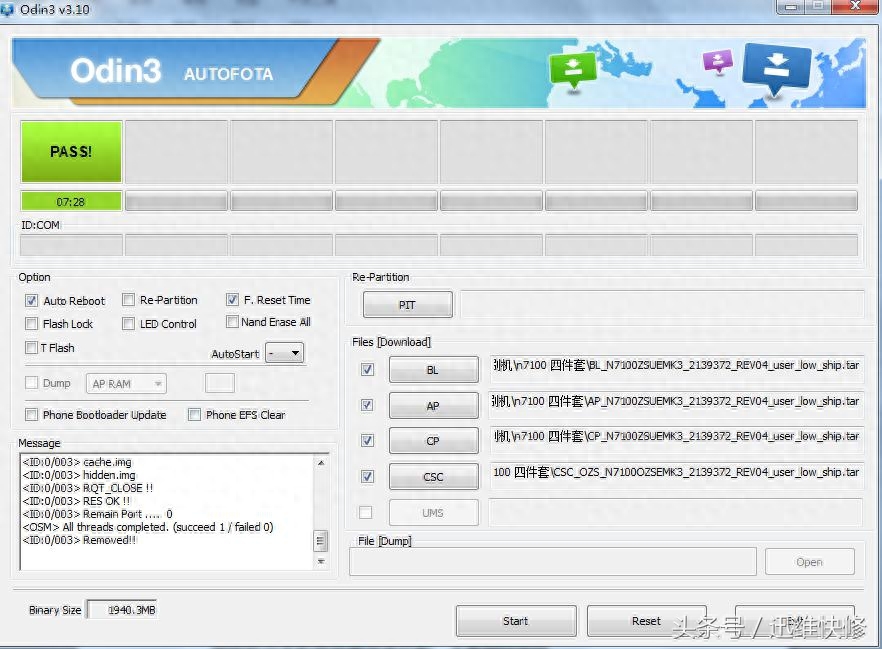Click the small purple download icon
882x649 pixels.
tap(717, 62)
